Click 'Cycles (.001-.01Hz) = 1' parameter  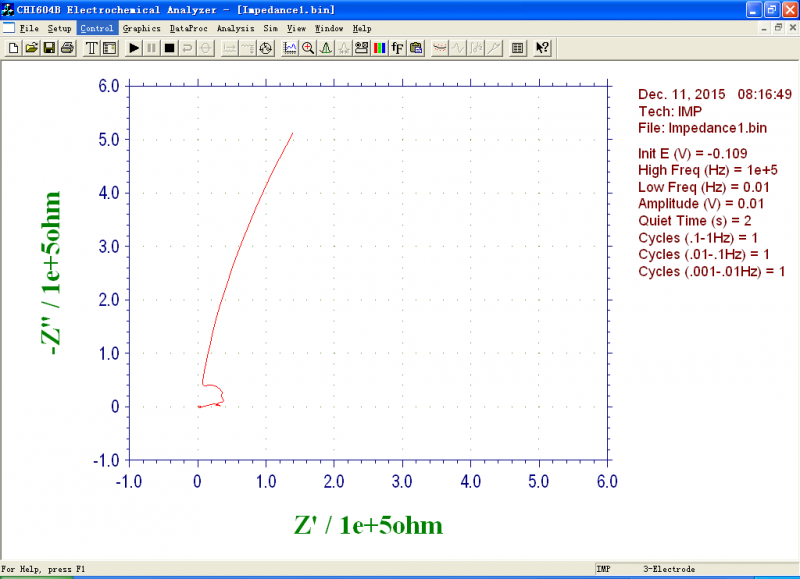711,271
